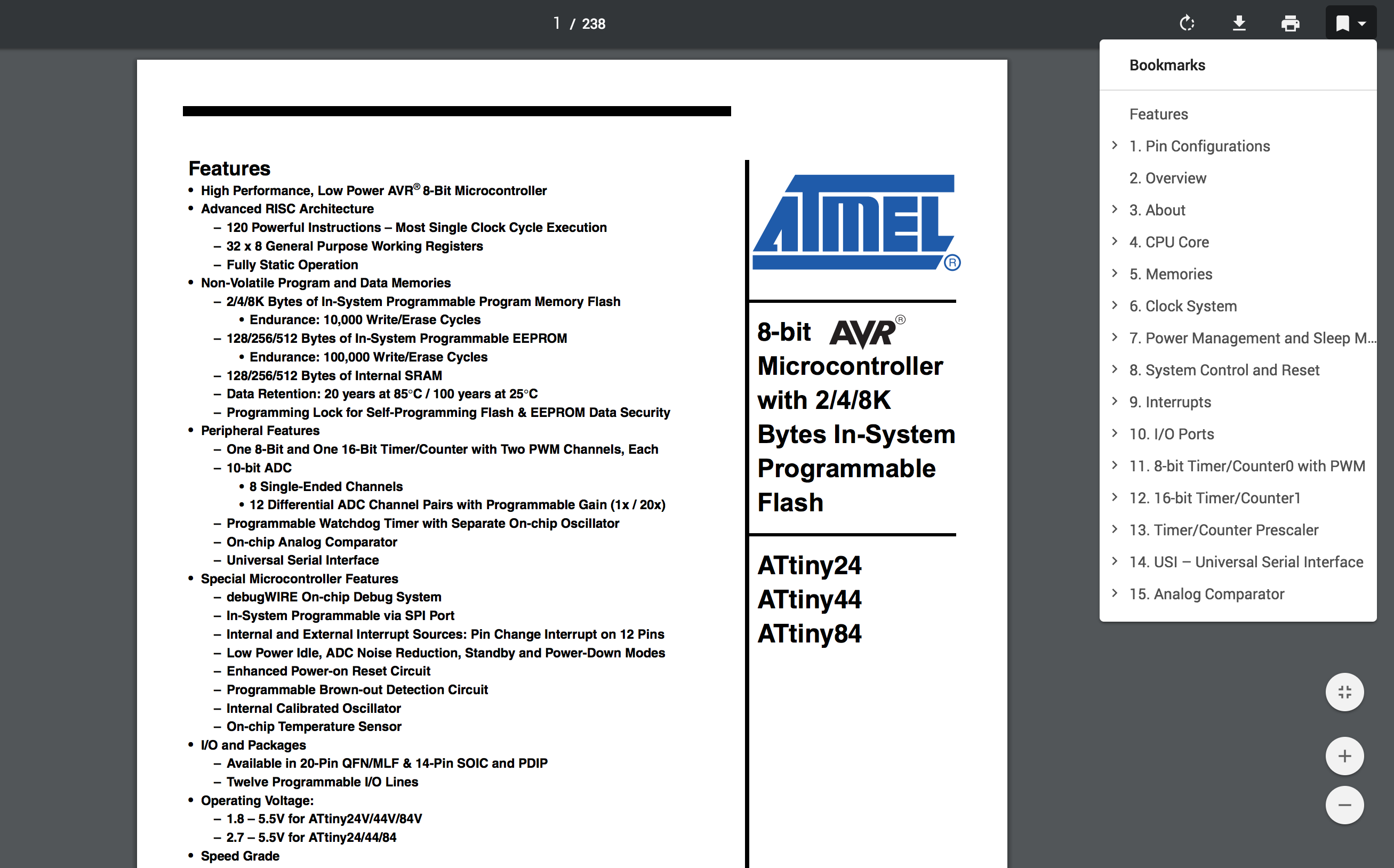Click the total page count 238
This screenshot has height=868, width=1394.
point(594,23)
